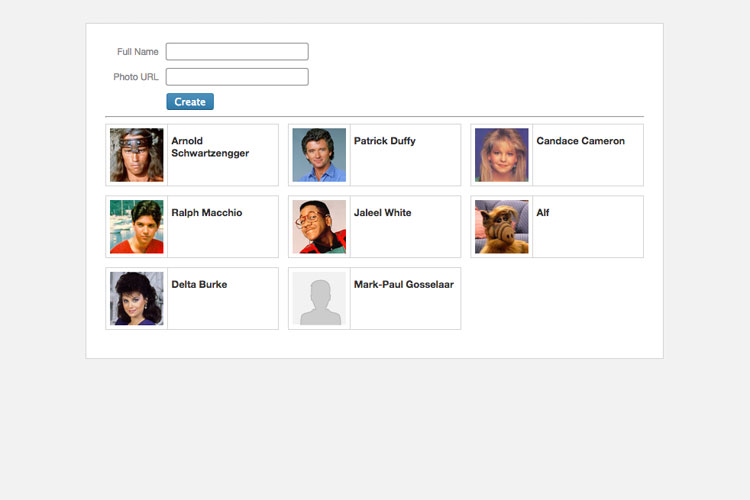Open Arnold Schwartzengger's photo thumbnail
The height and width of the screenshot is (500, 750).
pos(137,155)
